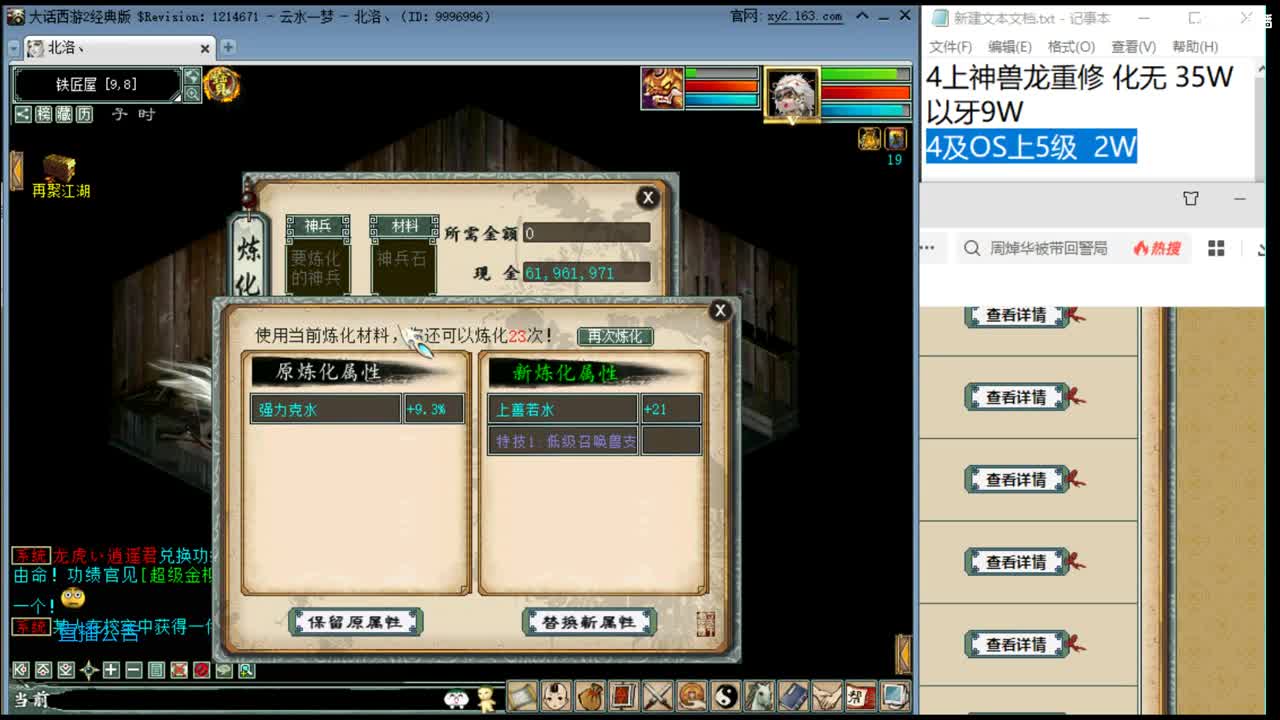Click the character's red health bar
This screenshot has height=720, width=1280.
point(866,92)
